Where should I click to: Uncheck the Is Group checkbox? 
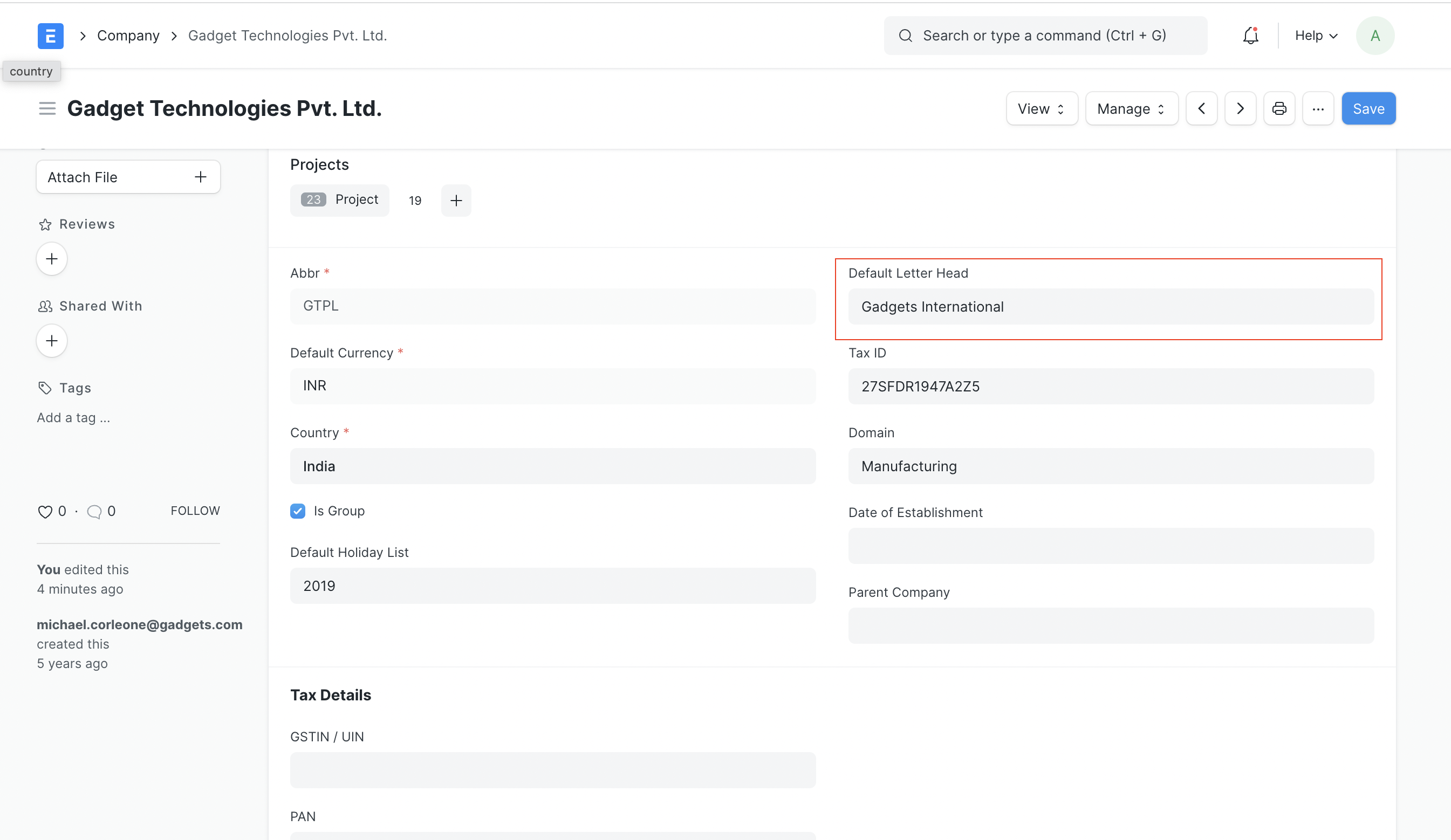coord(297,511)
